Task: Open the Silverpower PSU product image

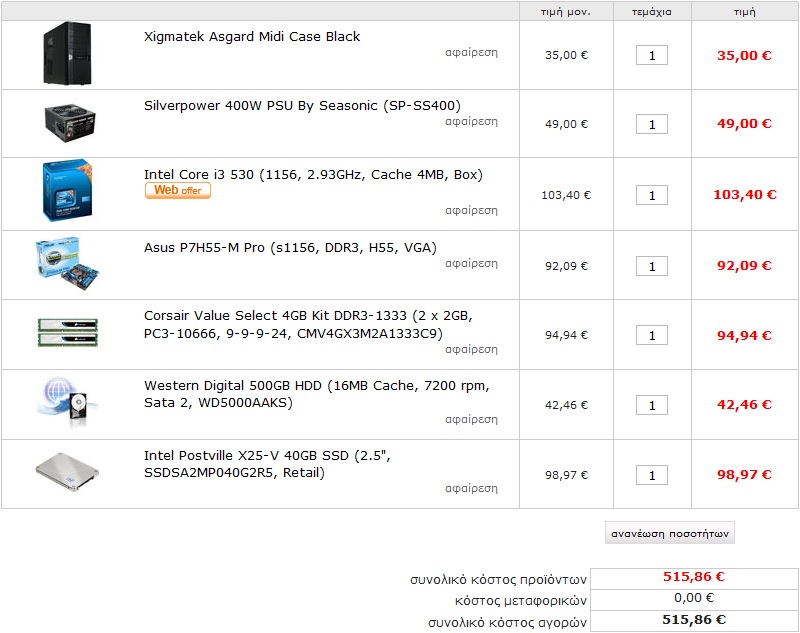Action: [x=70, y=122]
